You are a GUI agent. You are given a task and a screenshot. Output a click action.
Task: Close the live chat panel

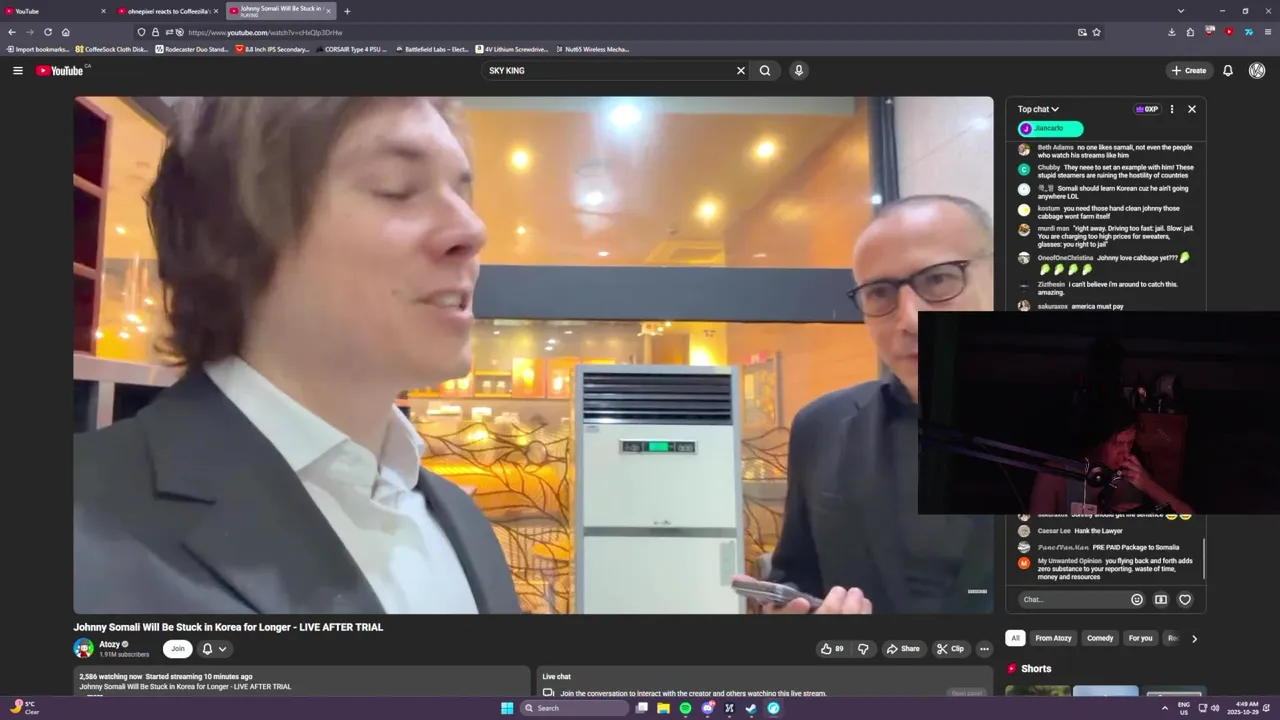pos(1192,109)
